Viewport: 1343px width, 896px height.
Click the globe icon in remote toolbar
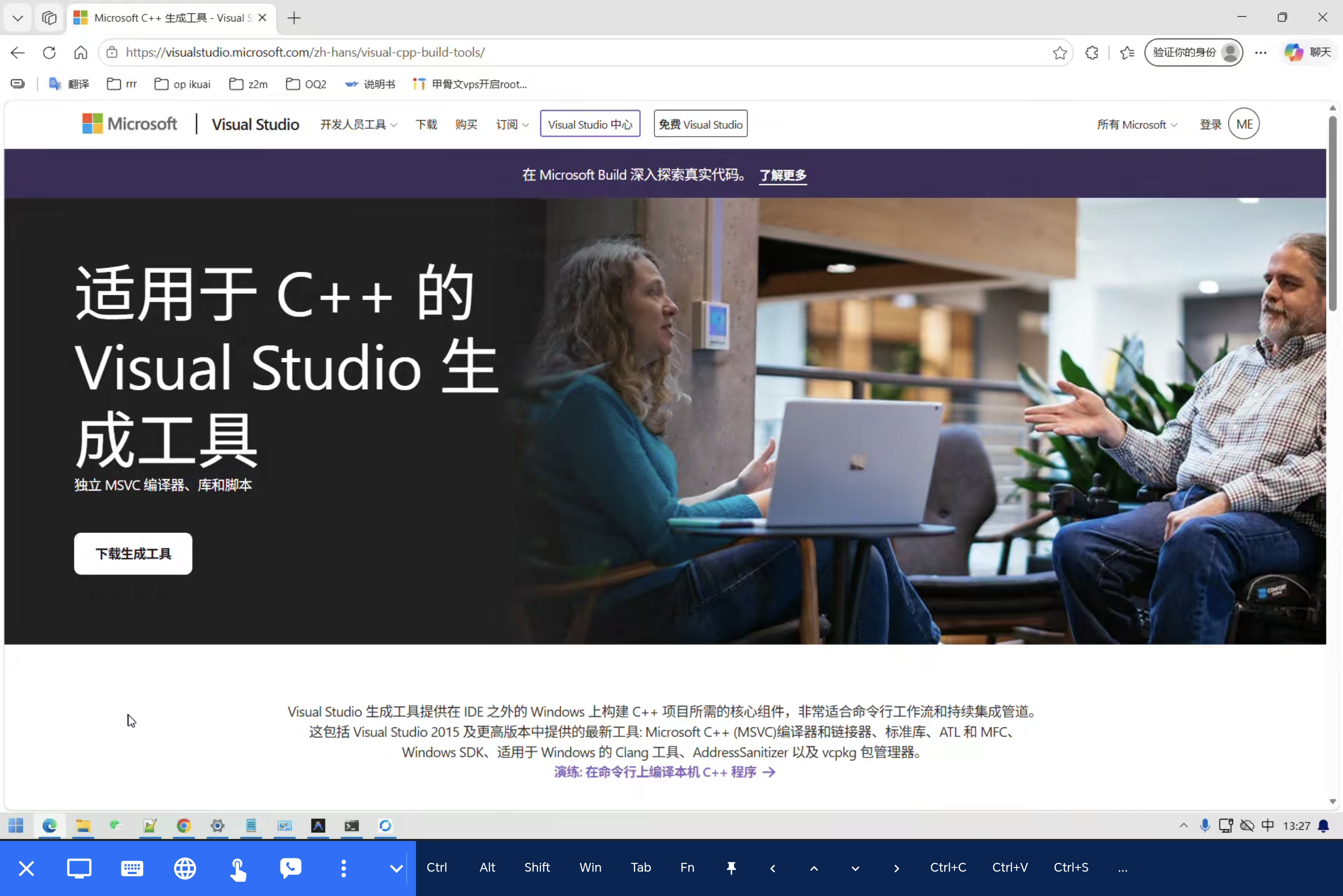pyautogui.click(x=185, y=868)
